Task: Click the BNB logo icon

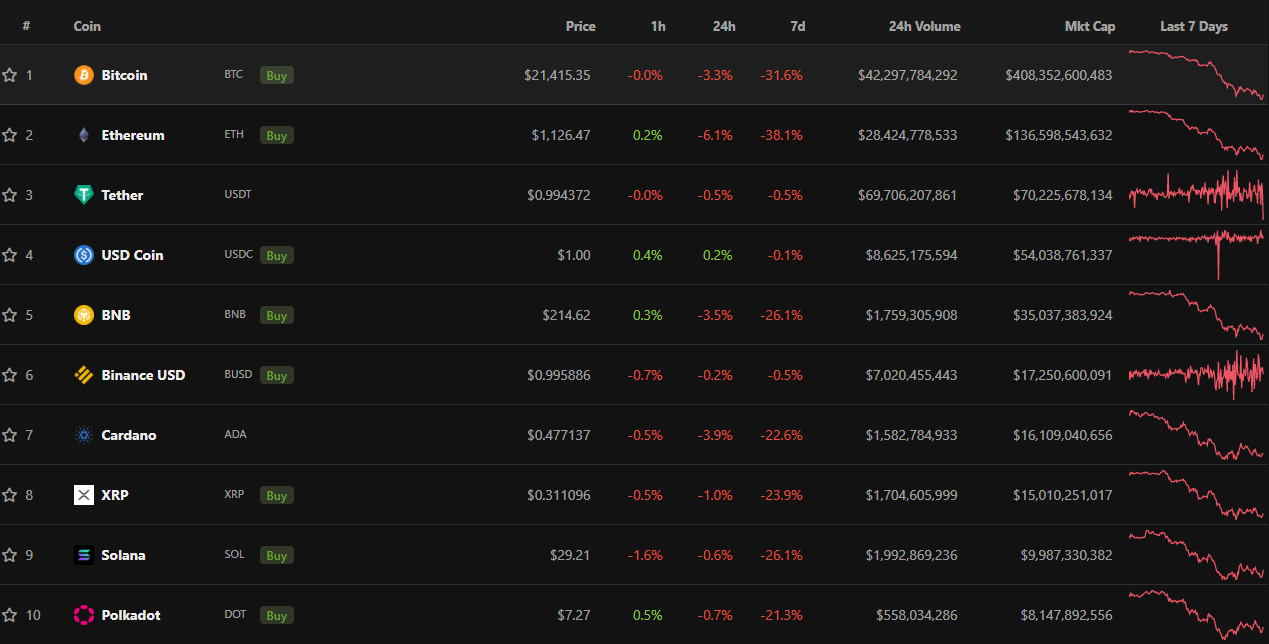Action: [x=84, y=315]
